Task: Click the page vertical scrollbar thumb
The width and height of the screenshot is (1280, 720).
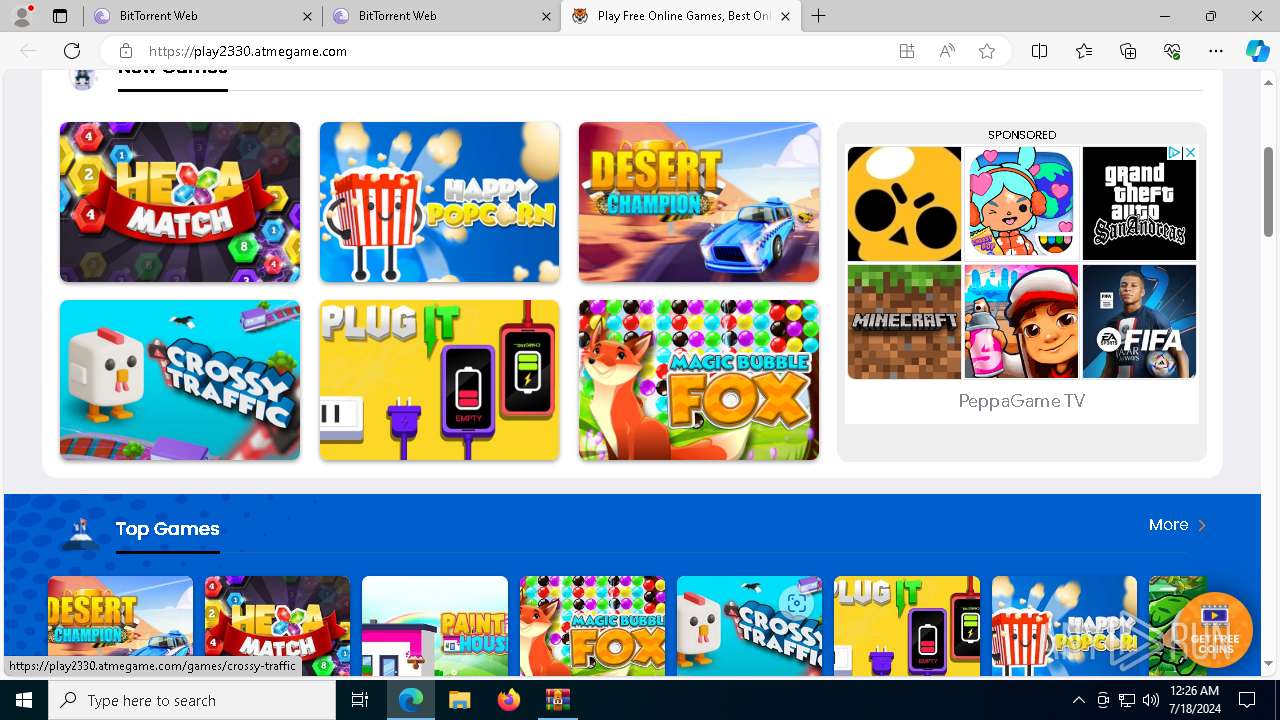Action: tap(1268, 192)
